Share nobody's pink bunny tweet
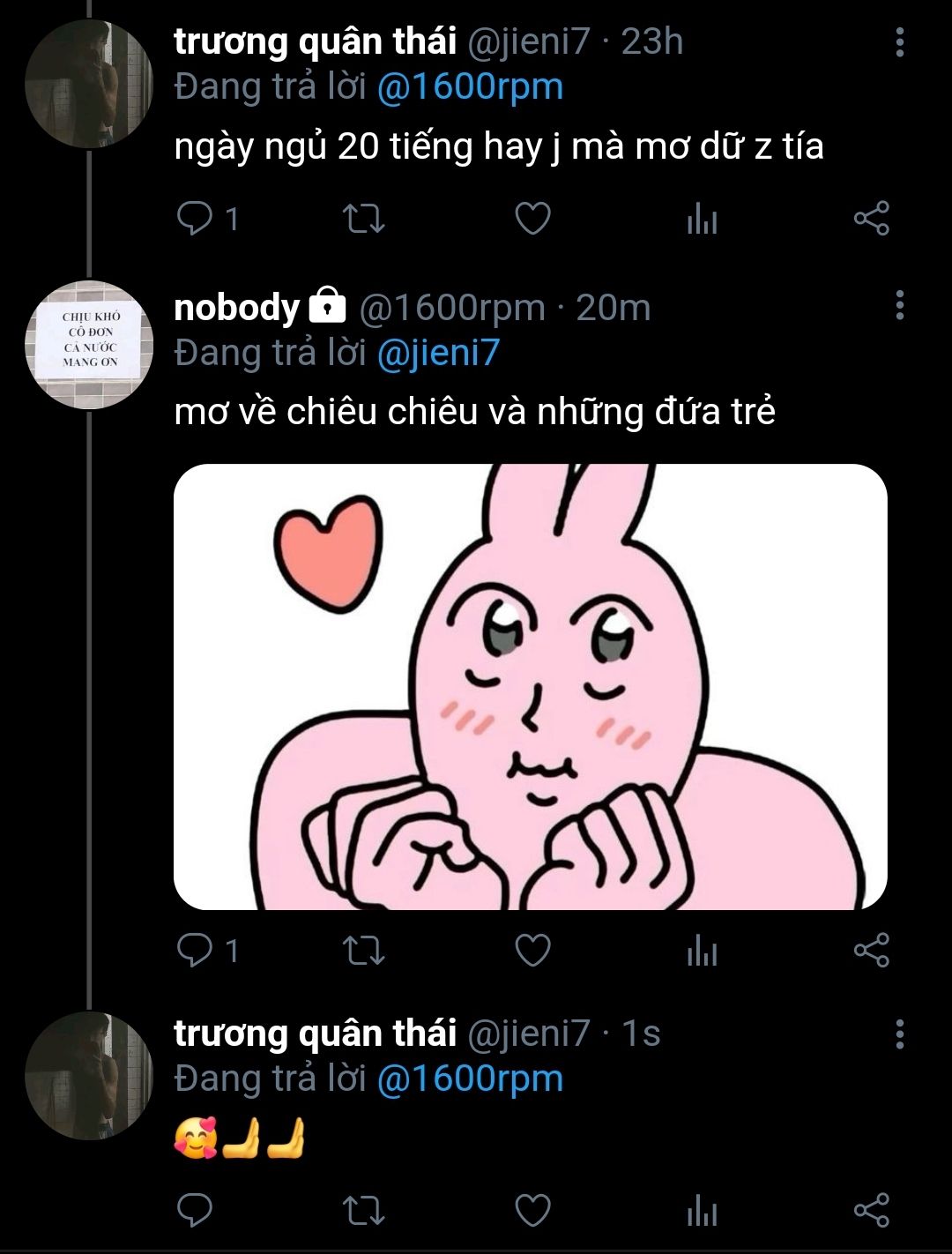952x1254 pixels. [x=871, y=950]
